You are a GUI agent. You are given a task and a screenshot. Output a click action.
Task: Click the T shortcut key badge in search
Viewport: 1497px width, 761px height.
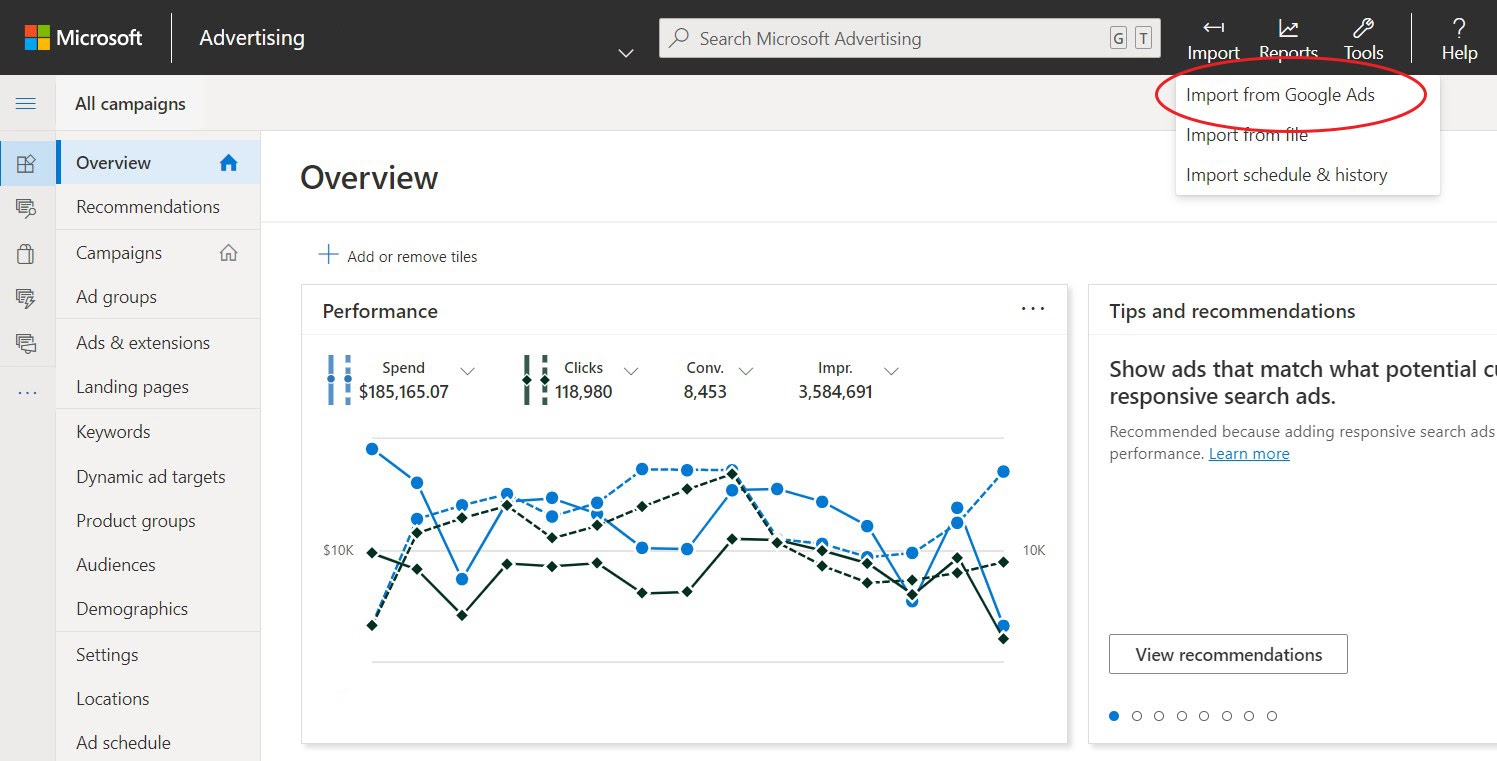[x=1143, y=38]
